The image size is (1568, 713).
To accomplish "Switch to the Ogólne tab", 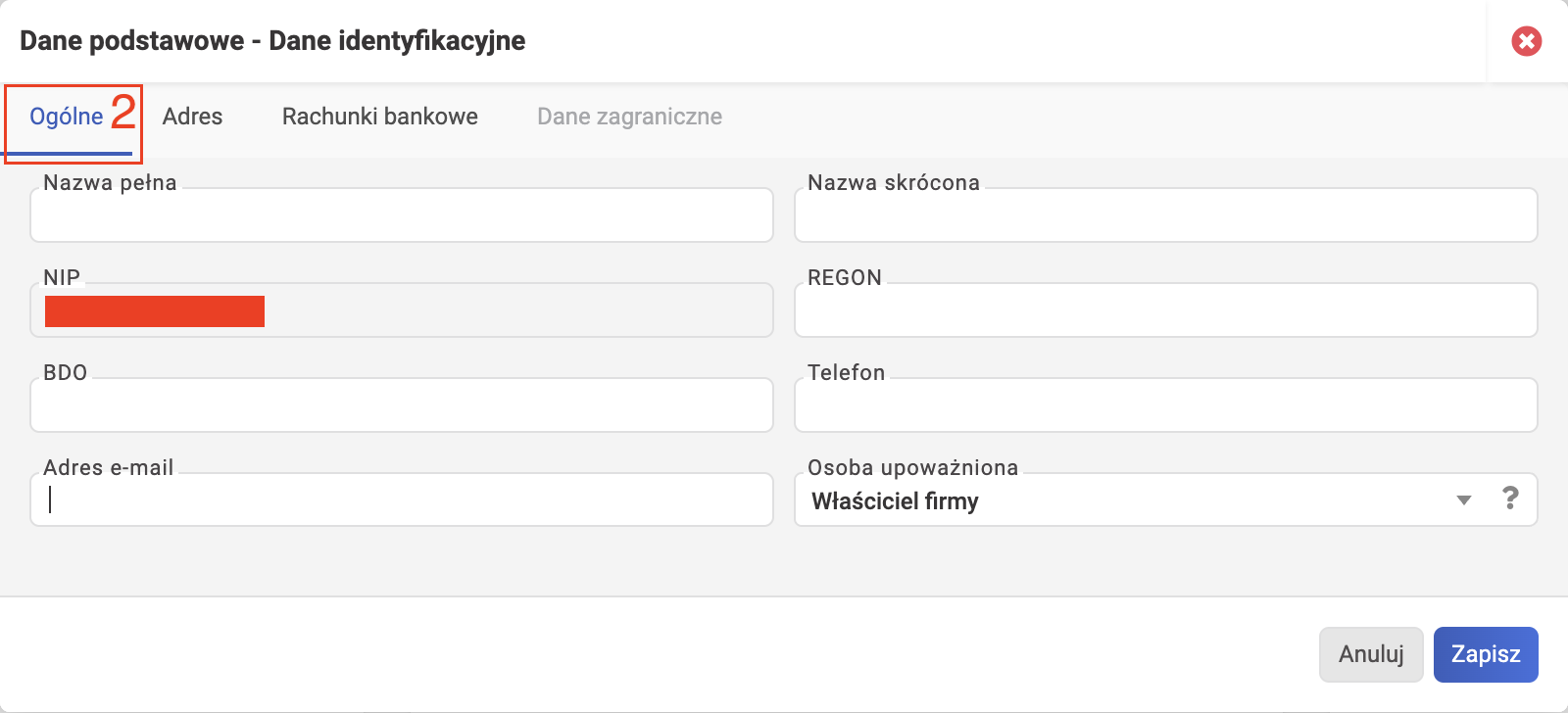I will point(68,118).
